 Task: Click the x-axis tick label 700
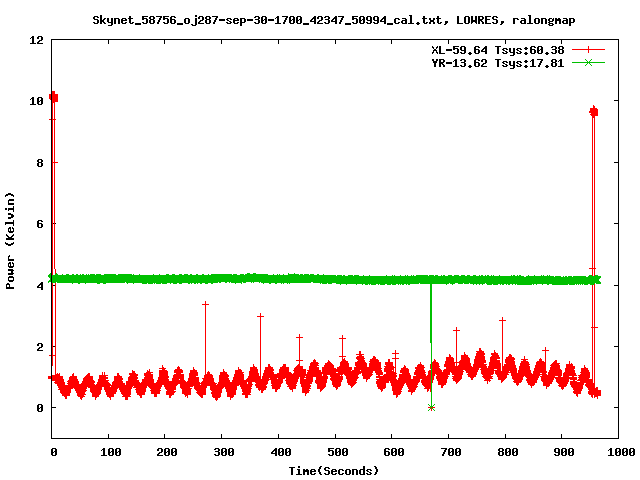(451, 452)
